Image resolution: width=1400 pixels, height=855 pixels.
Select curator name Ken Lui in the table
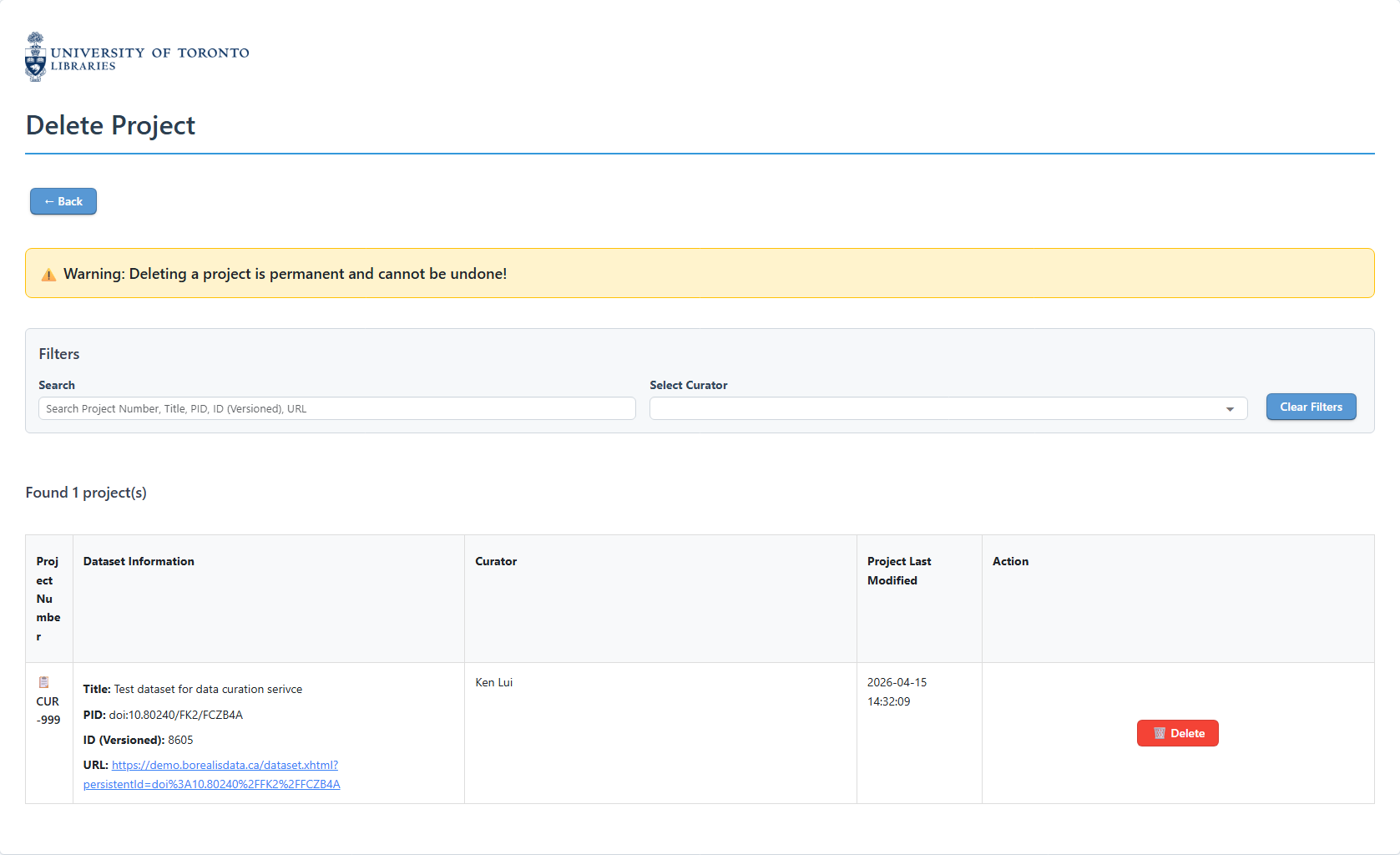click(493, 682)
